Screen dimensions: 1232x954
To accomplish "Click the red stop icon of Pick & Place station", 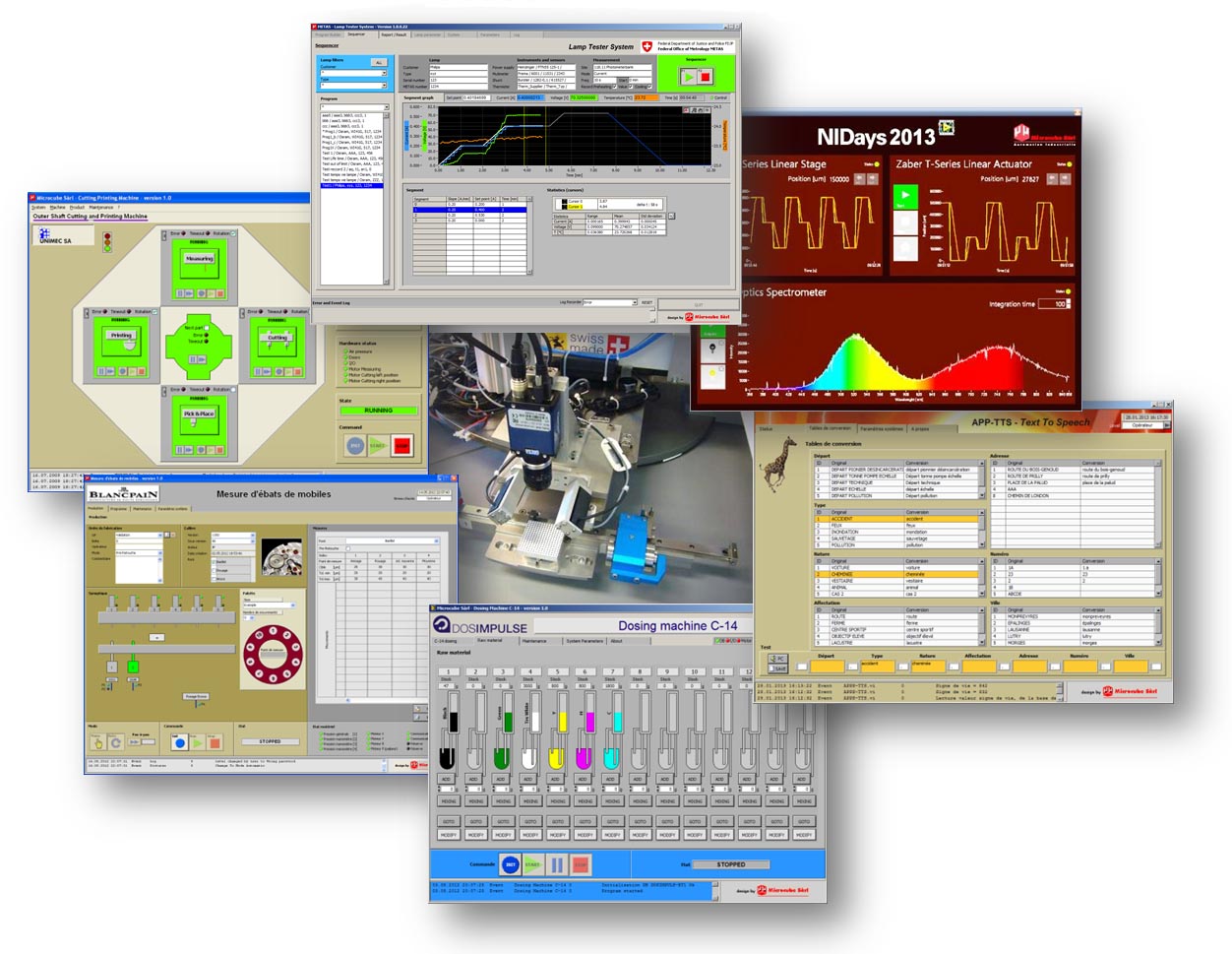I will (x=220, y=450).
